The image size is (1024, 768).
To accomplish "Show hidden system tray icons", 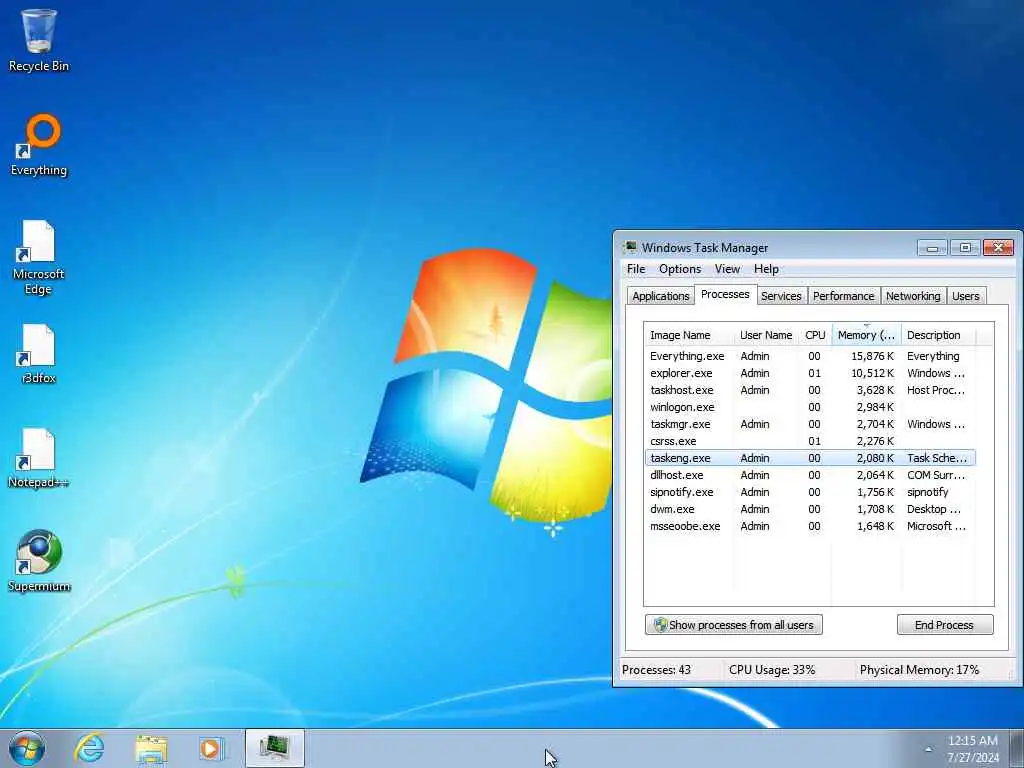I will [x=928, y=749].
